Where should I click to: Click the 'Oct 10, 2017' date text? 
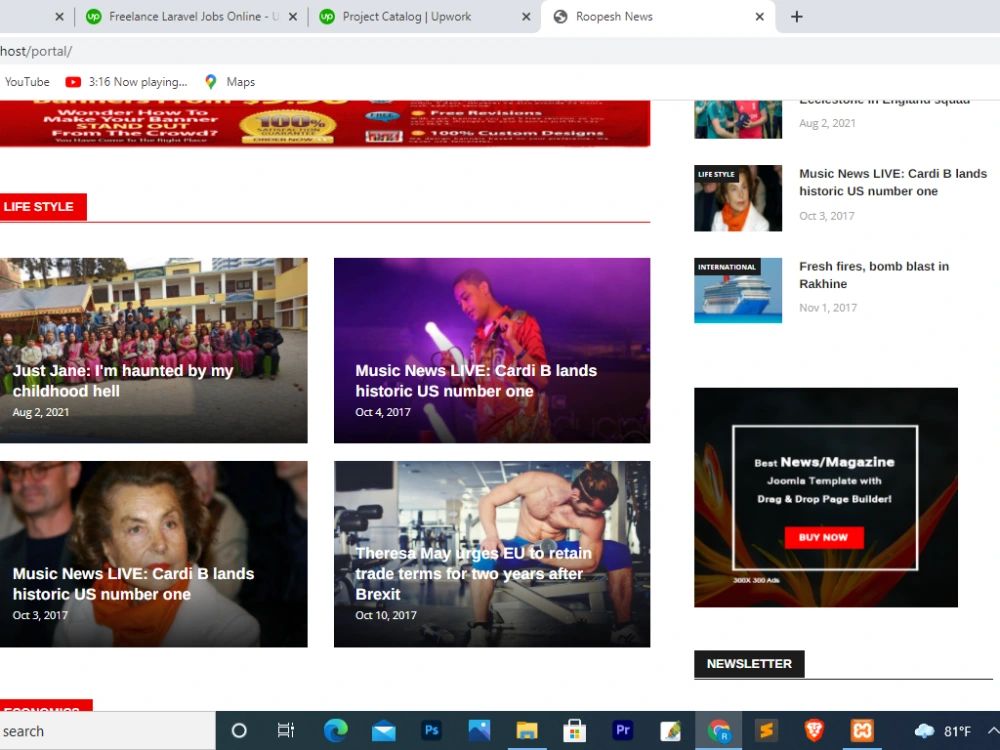pyautogui.click(x=386, y=615)
